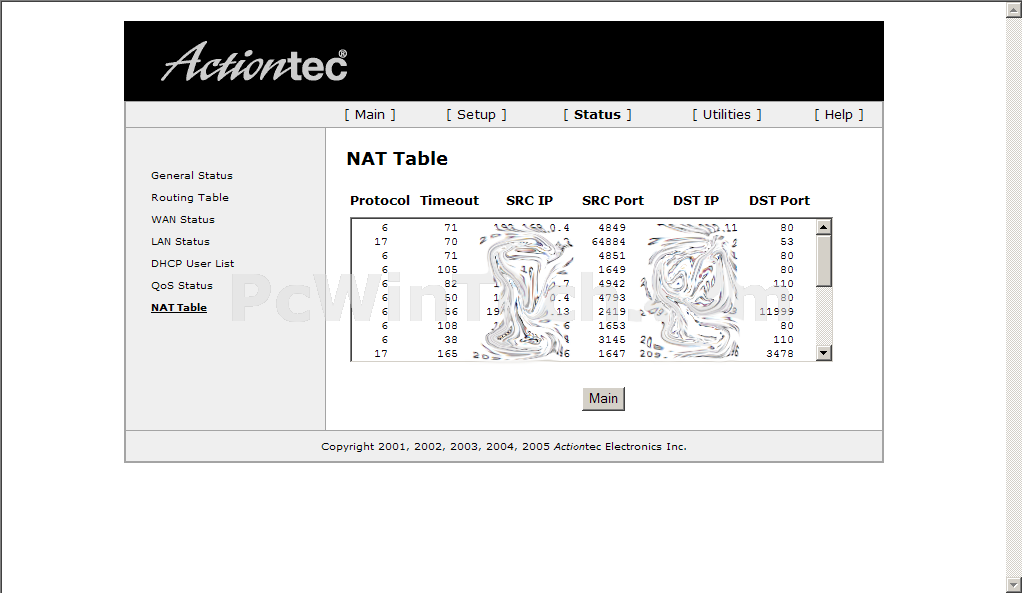Viewport: 1022px width, 593px height.
Task: Open QoS Status in the sidebar
Action: tap(182, 286)
